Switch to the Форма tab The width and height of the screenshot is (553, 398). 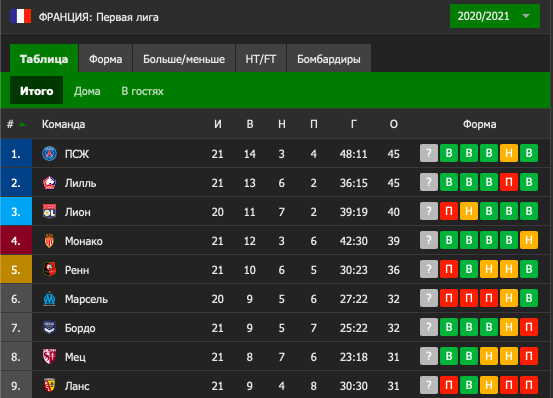coord(105,59)
